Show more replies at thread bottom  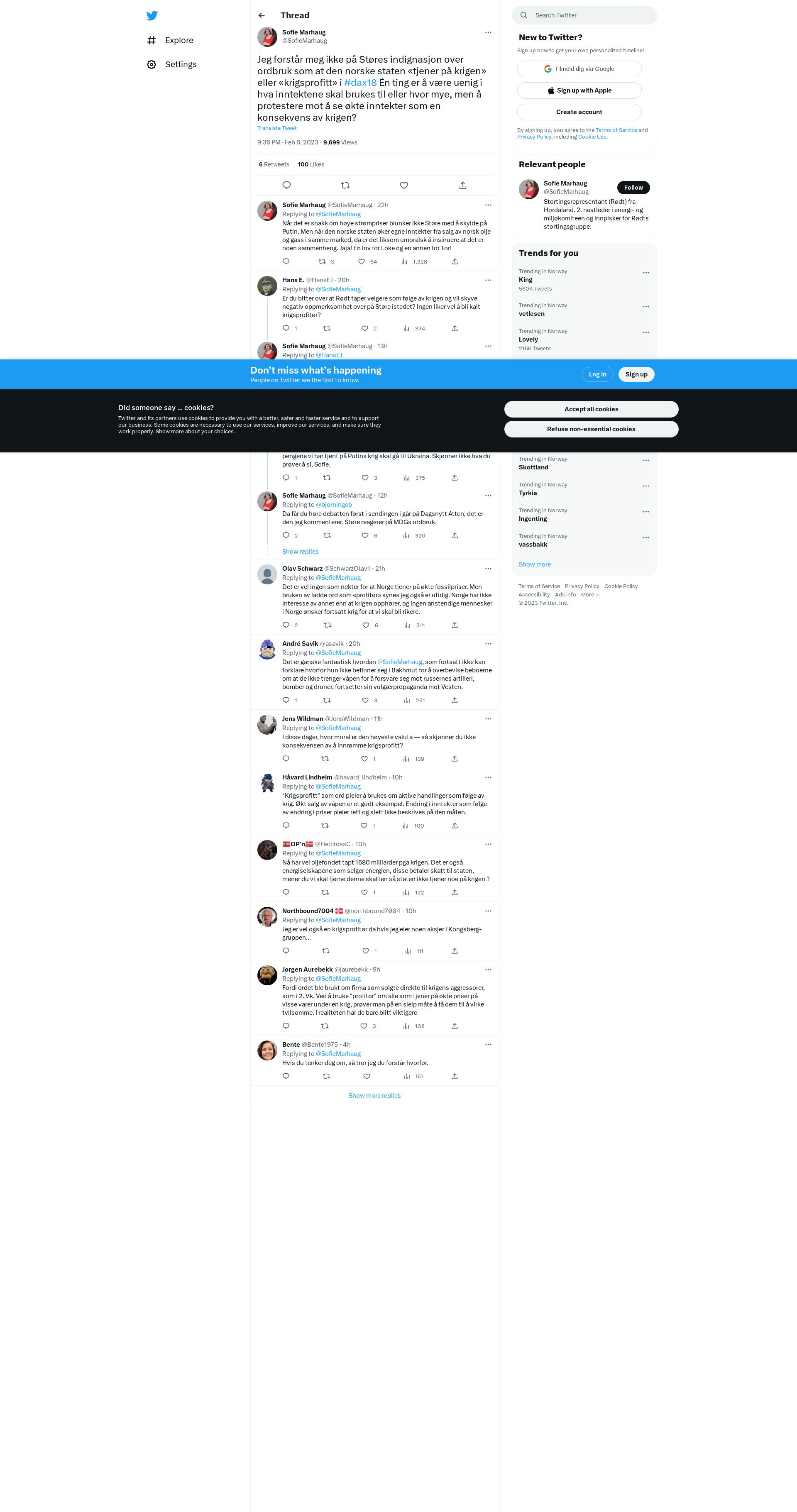374,1096
